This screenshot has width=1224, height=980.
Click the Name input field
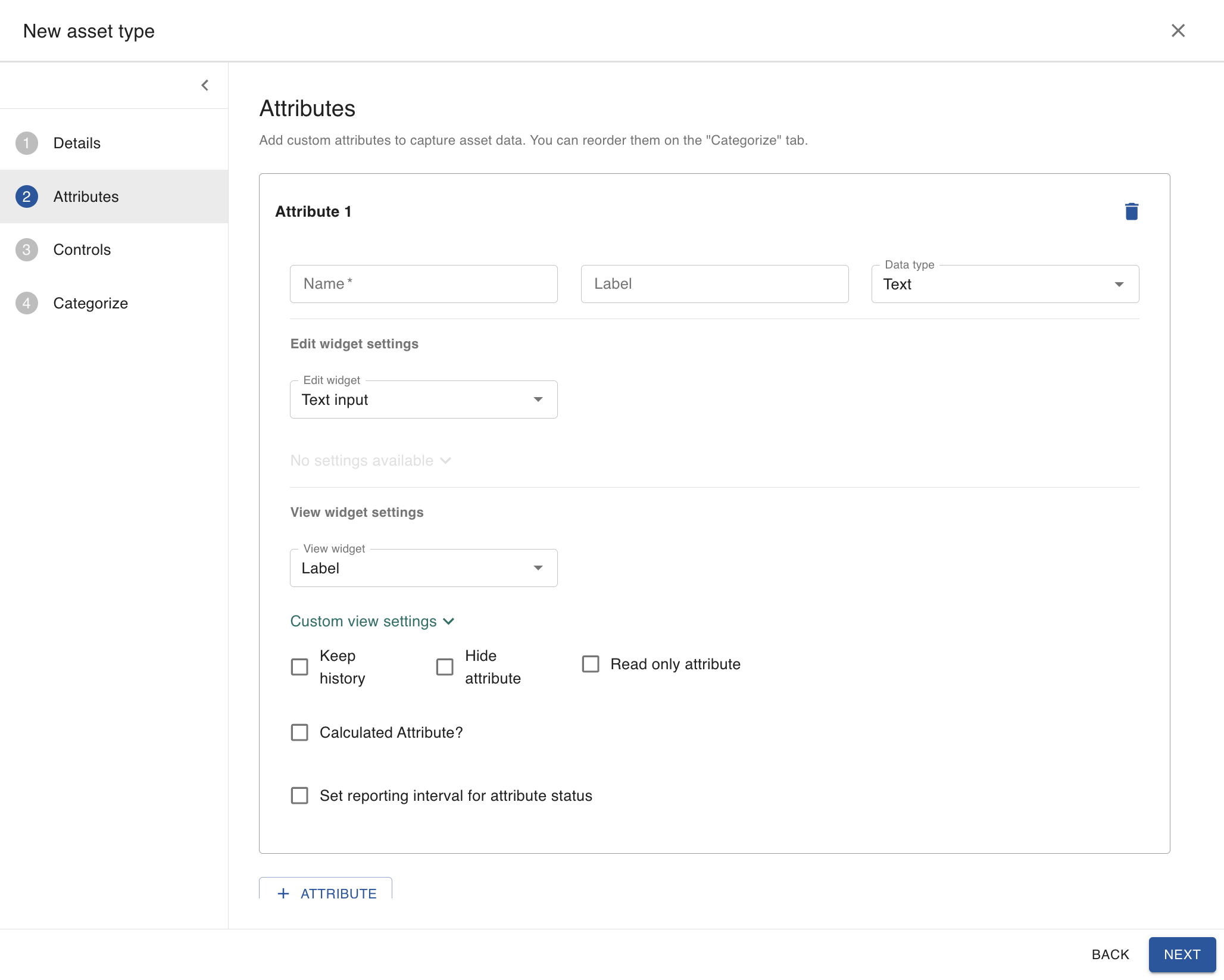423,284
